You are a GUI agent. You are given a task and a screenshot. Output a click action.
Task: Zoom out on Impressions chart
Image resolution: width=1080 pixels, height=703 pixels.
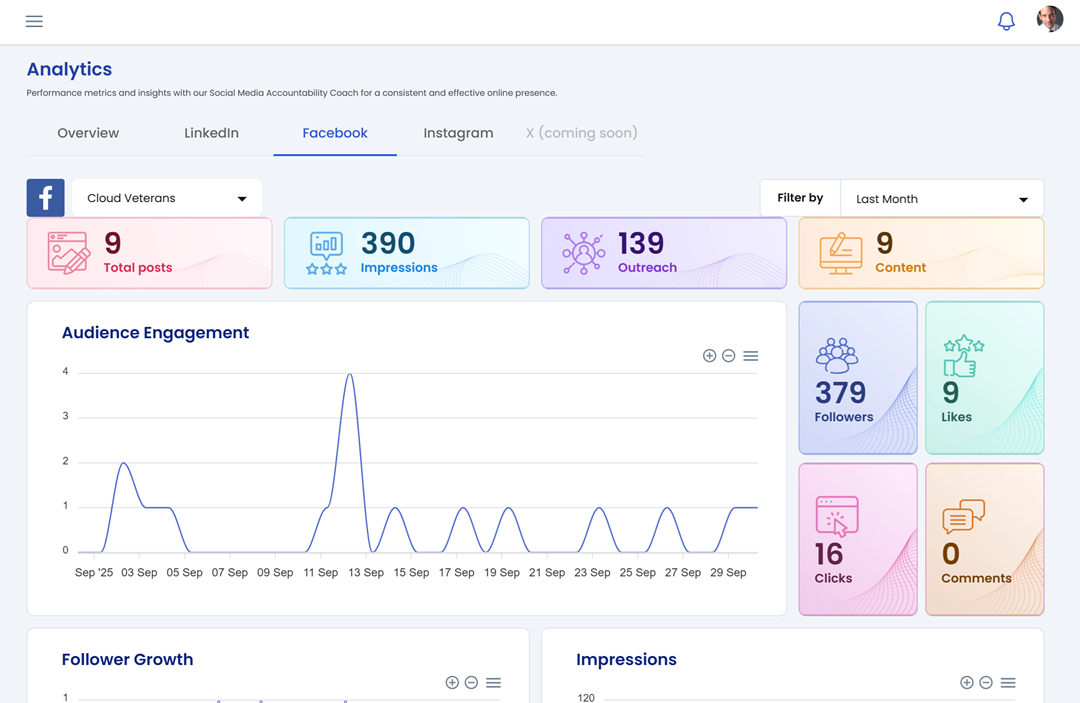pyautogui.click(x=986, y=683)
